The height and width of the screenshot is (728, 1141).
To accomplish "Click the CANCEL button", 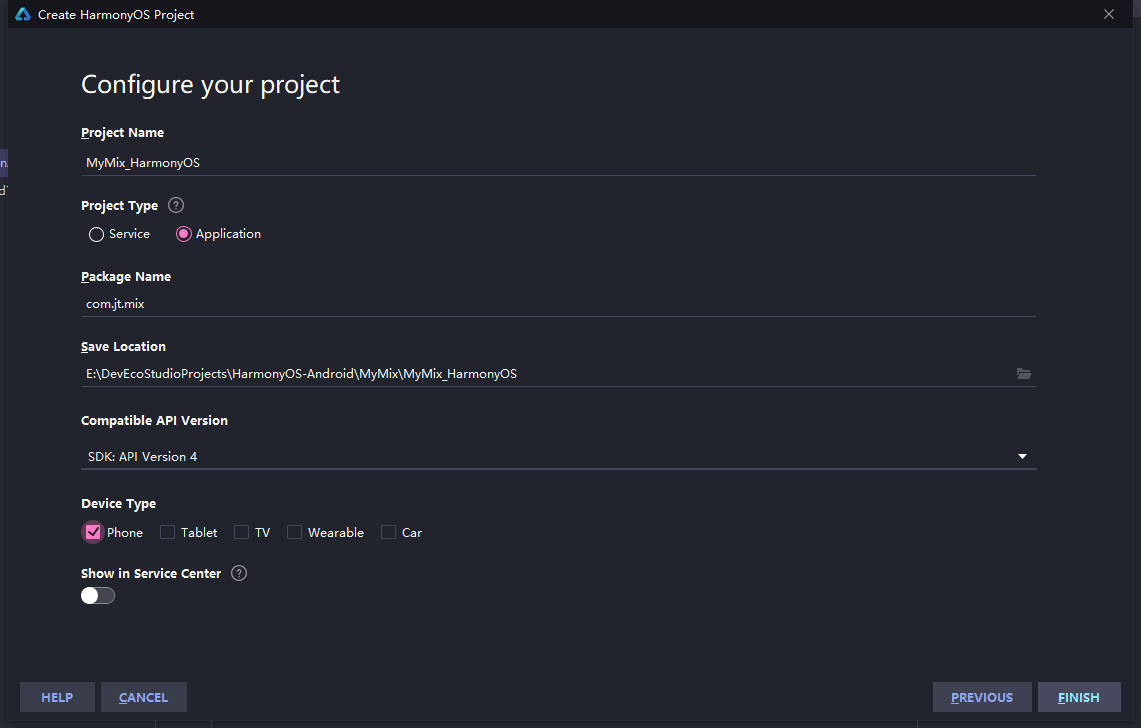I will pyautogui.click(x=143, y=697).
